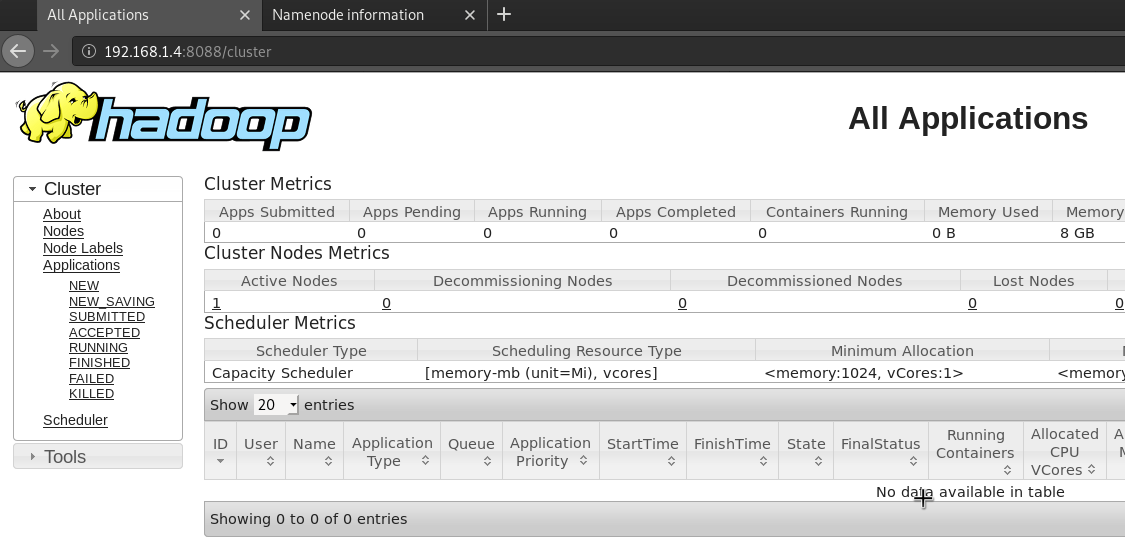Click the Active Nodes count link

216,303
